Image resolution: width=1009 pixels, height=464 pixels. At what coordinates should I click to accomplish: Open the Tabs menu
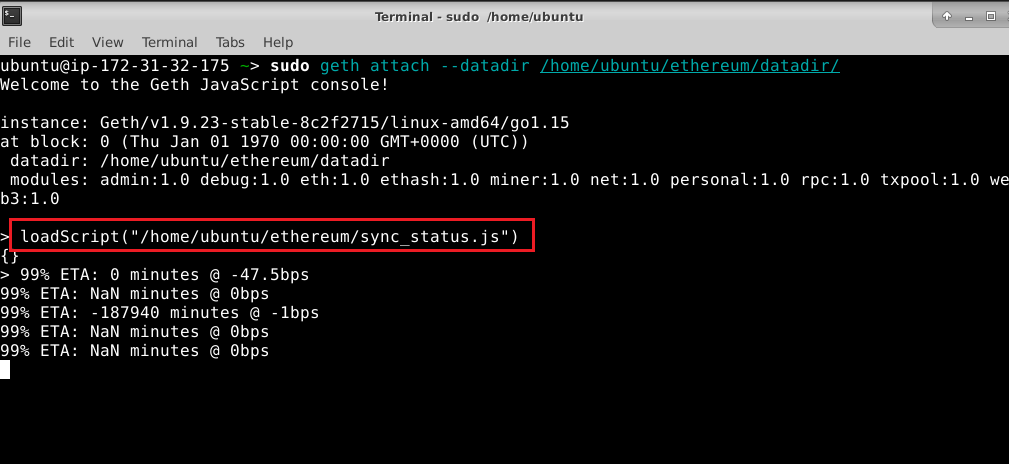(230, 42)
